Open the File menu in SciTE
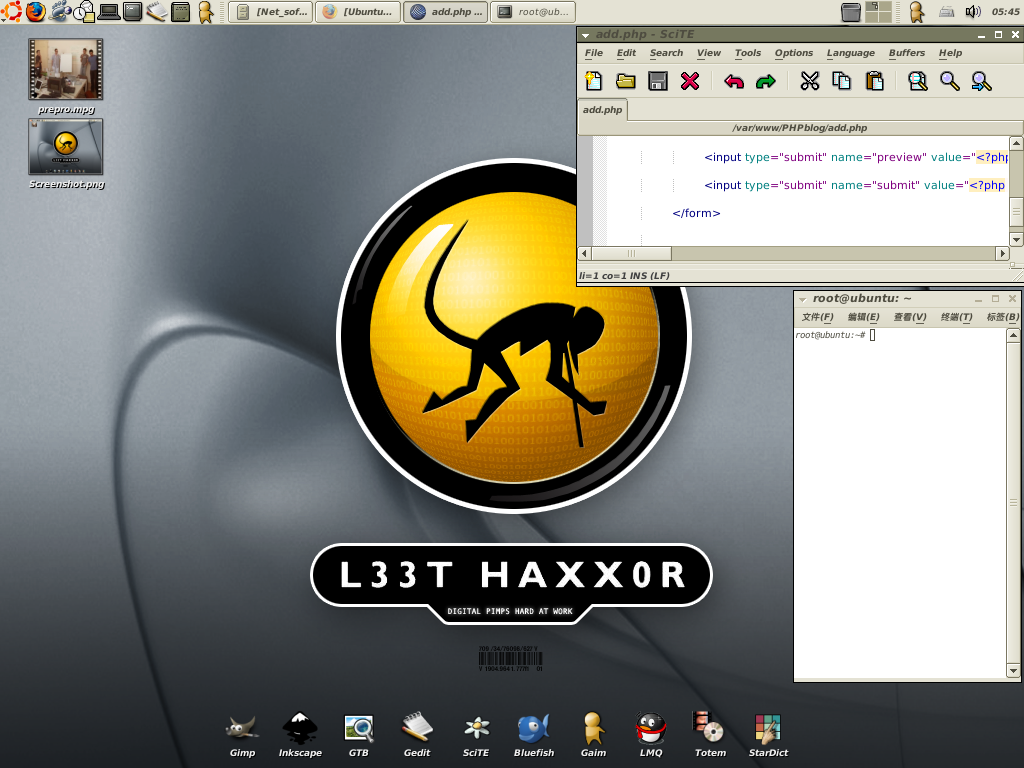Screen dimensions: 1024x768 pyautogui.click(x=594, y=53)
